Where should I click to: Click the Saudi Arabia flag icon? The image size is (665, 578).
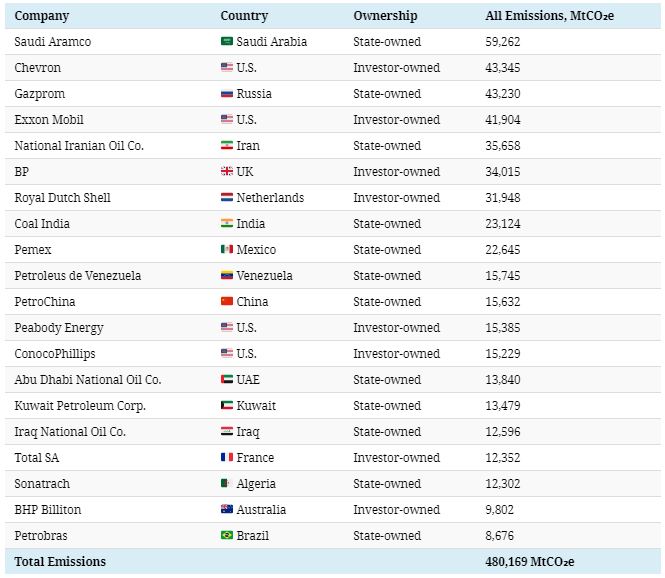[x=227, y=41]
